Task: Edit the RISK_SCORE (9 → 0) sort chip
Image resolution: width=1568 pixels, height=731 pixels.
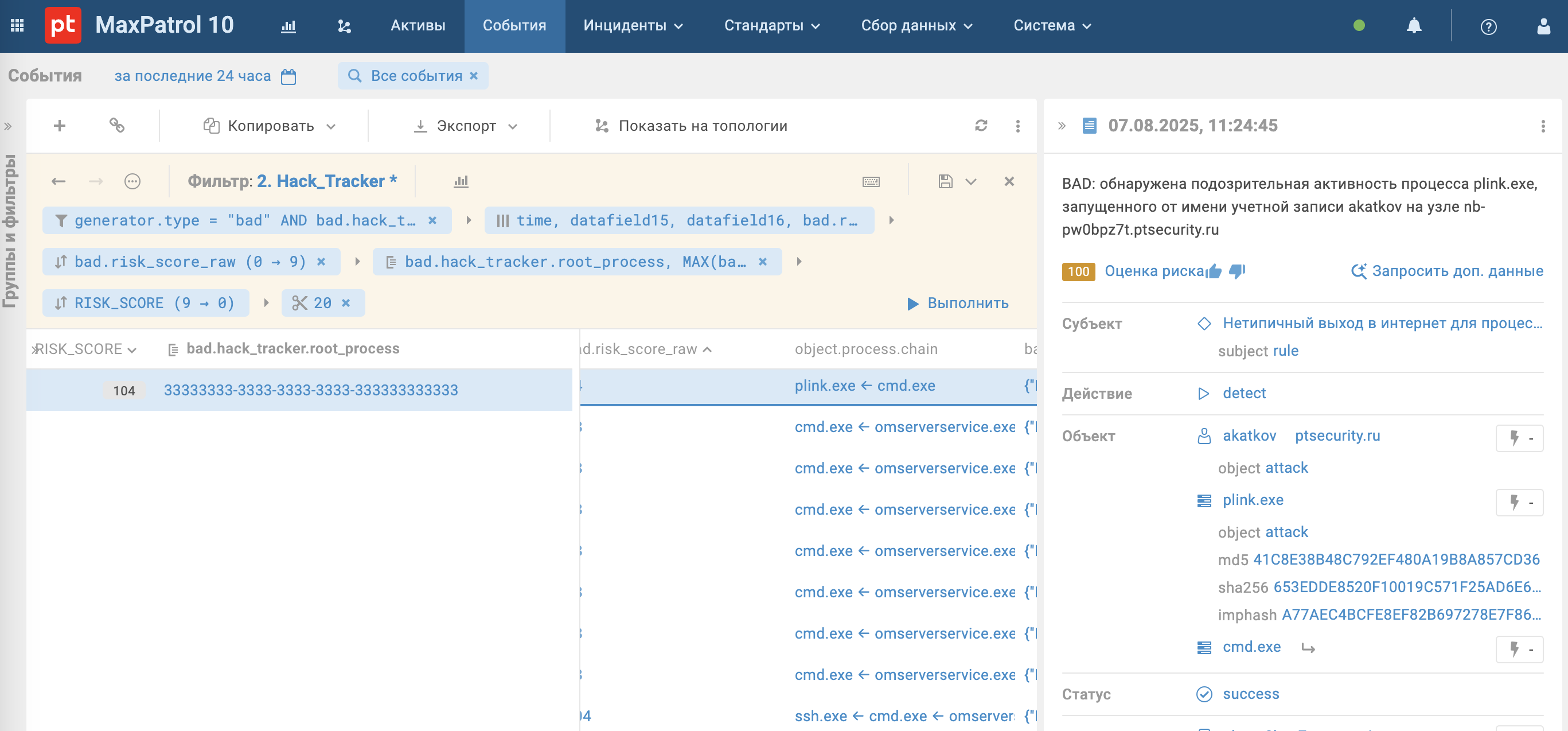Action: 146,304
